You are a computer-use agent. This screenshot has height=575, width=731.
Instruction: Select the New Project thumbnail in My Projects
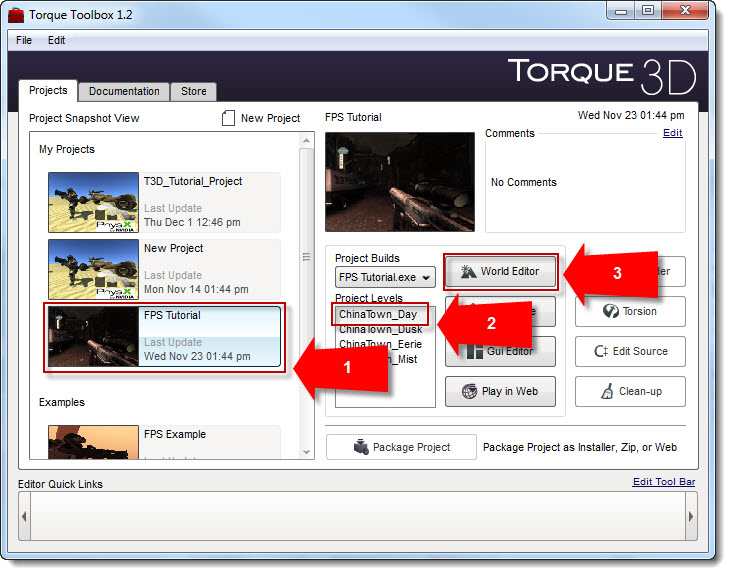(93, 269)
